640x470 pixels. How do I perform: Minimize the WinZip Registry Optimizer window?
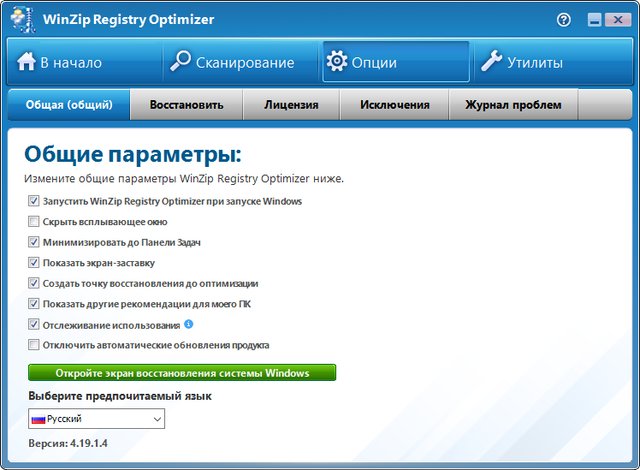point(594,19)
